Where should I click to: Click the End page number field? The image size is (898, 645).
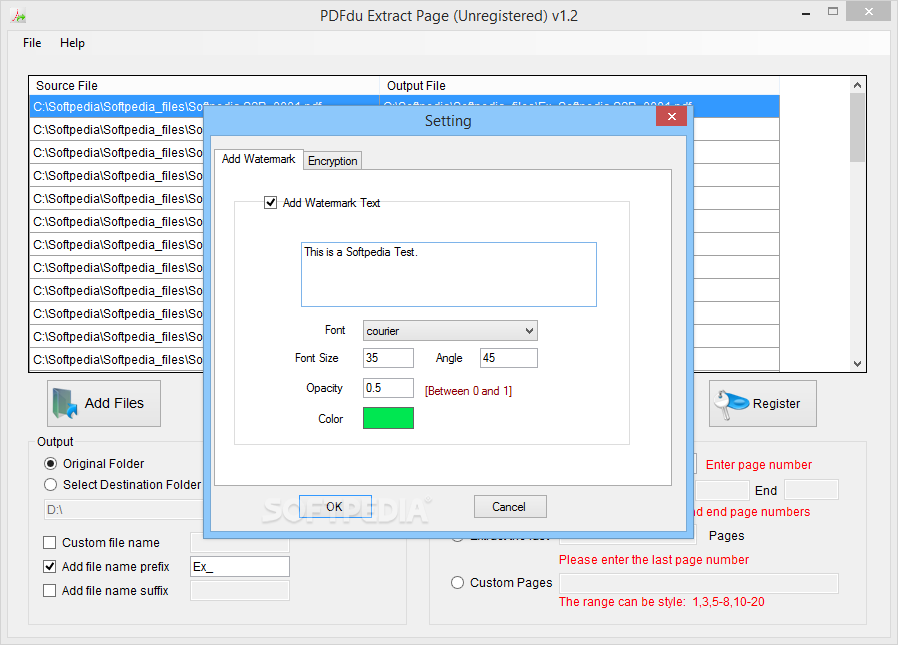(x=811, y=490)
